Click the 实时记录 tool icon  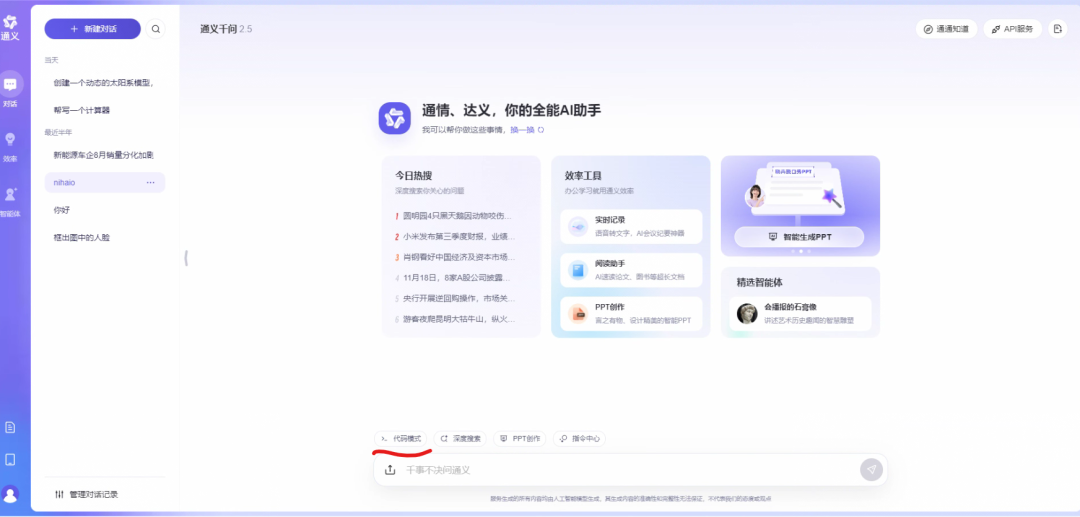(578, 226)
